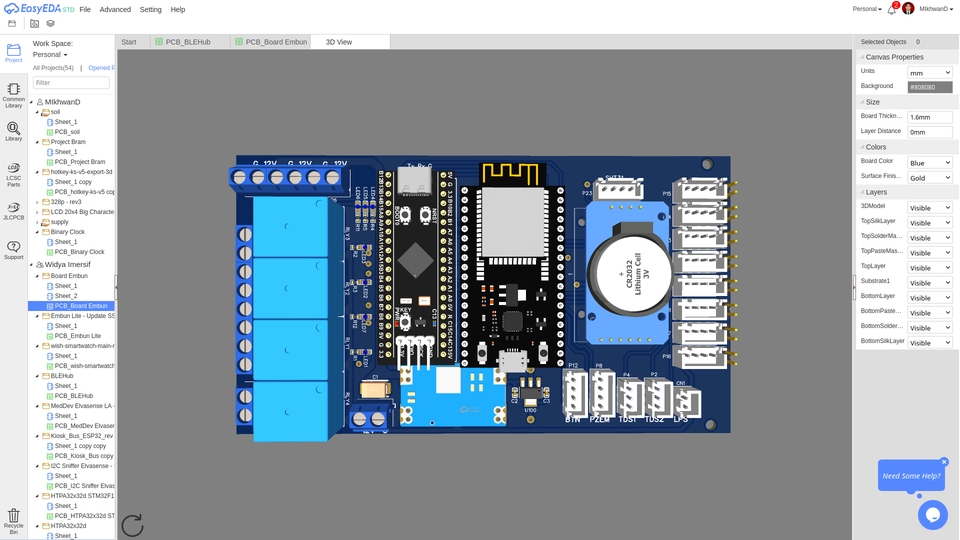Change BottomLayer visibility dropdown
The image size is (960, 540).
[x=929, y=298]
